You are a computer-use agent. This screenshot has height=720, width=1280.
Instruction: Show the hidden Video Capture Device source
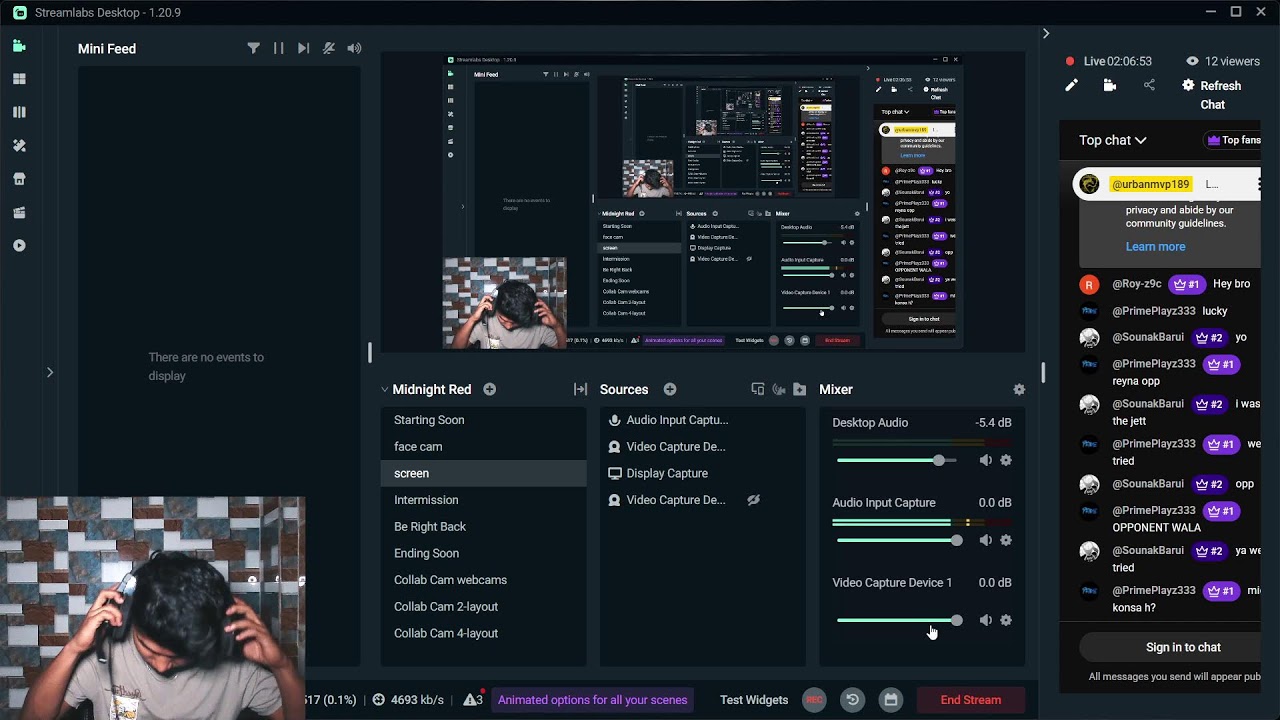point(753,500)
